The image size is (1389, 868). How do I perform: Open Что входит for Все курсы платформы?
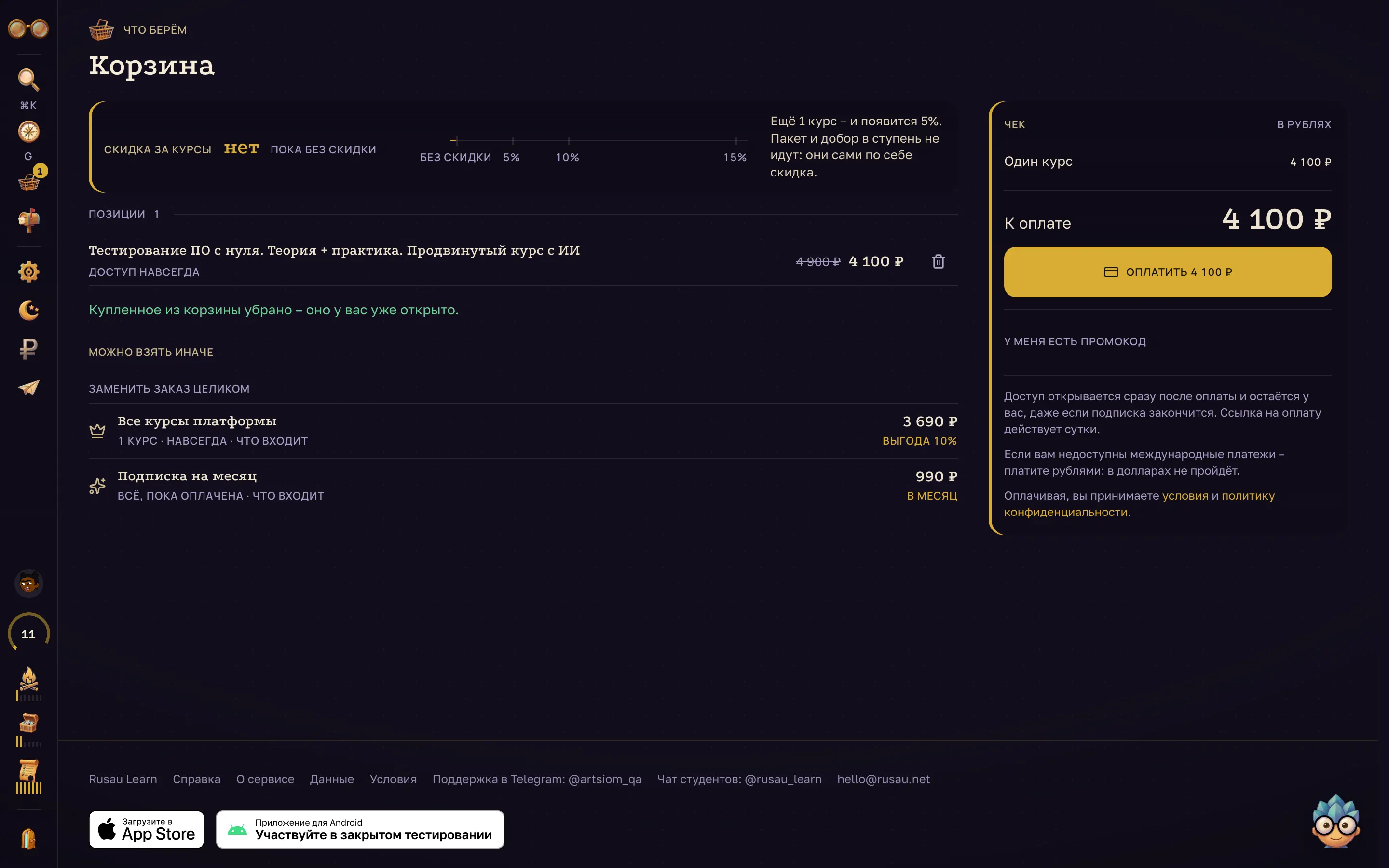click(x=272, y=441)
